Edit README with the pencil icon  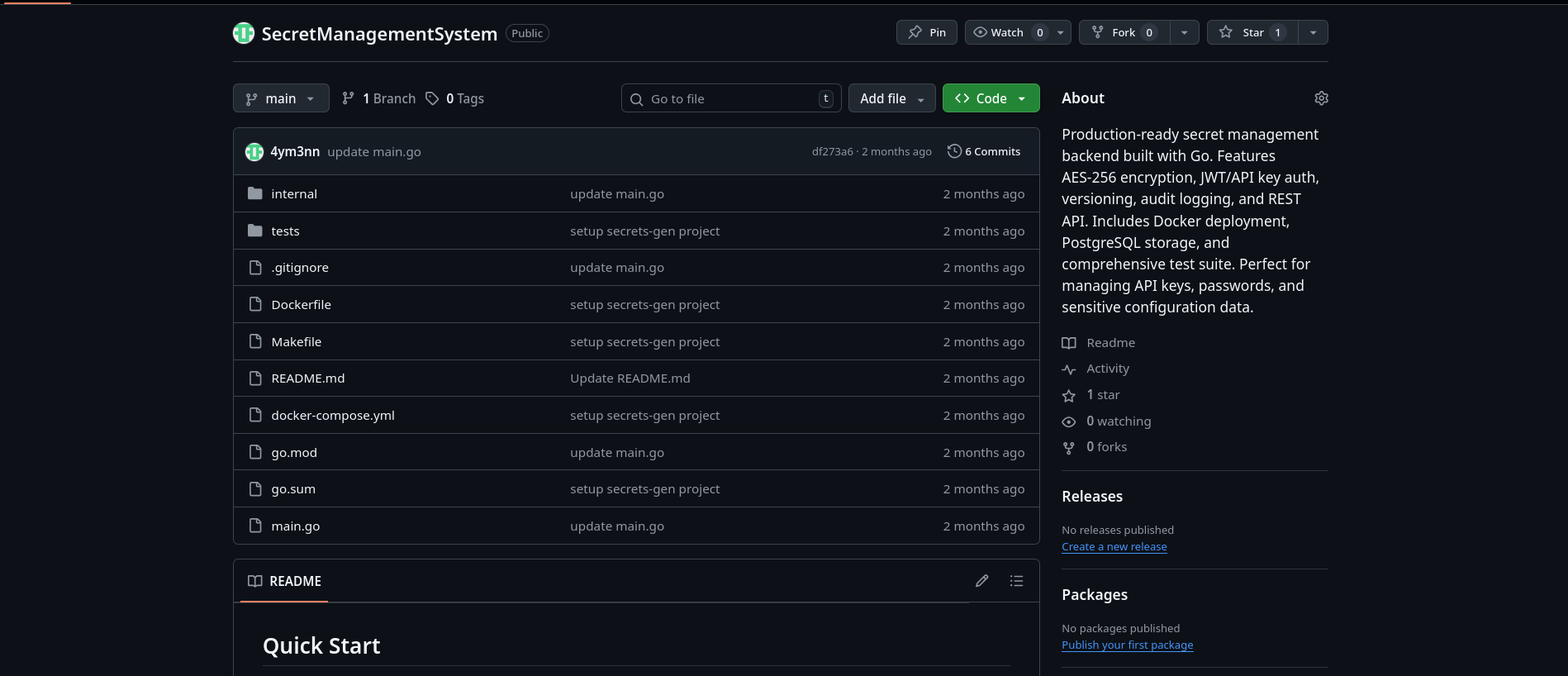(x=981, y=581)
